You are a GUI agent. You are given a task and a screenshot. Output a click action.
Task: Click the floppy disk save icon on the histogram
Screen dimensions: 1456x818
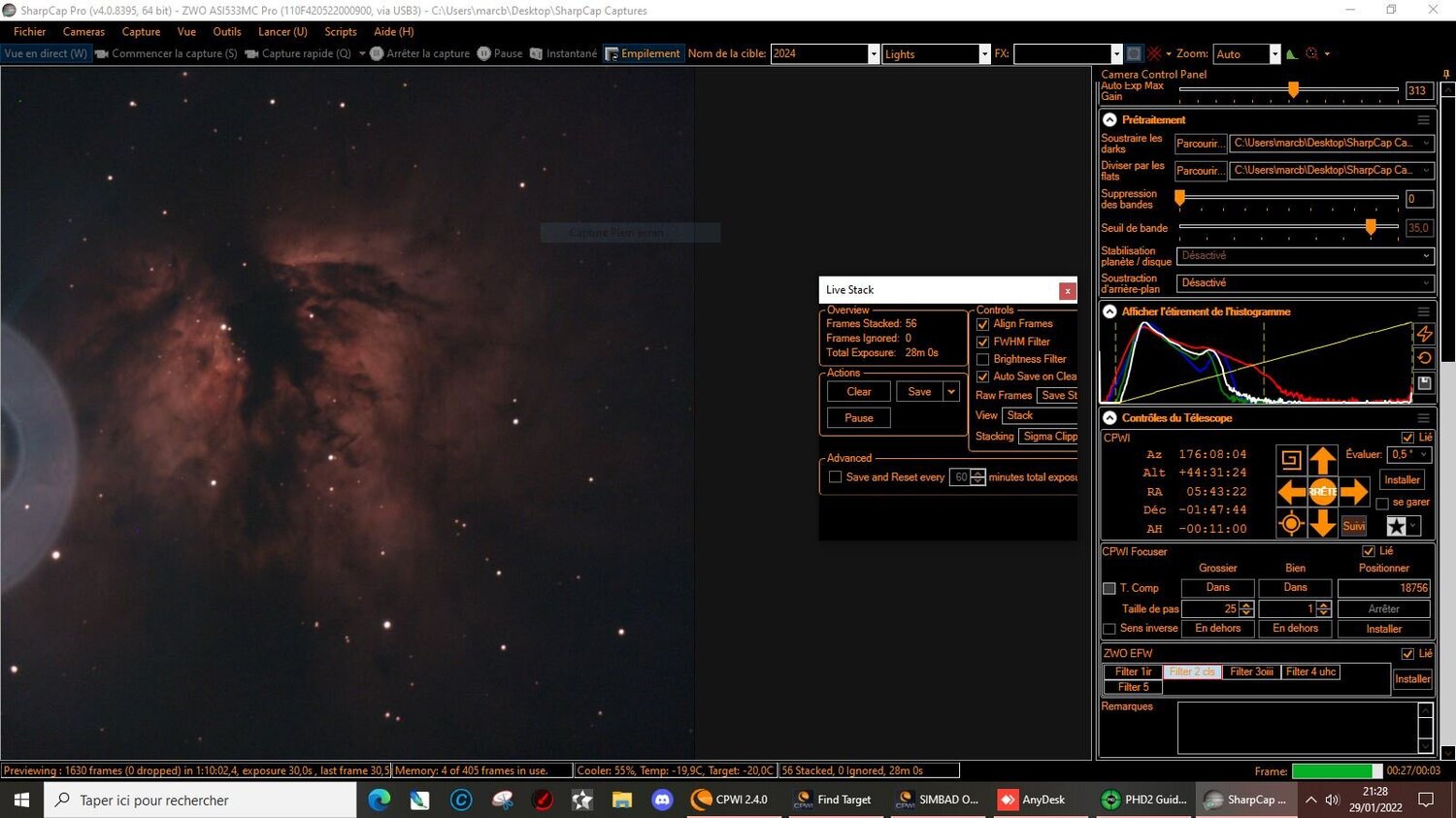pos(1424,383)
